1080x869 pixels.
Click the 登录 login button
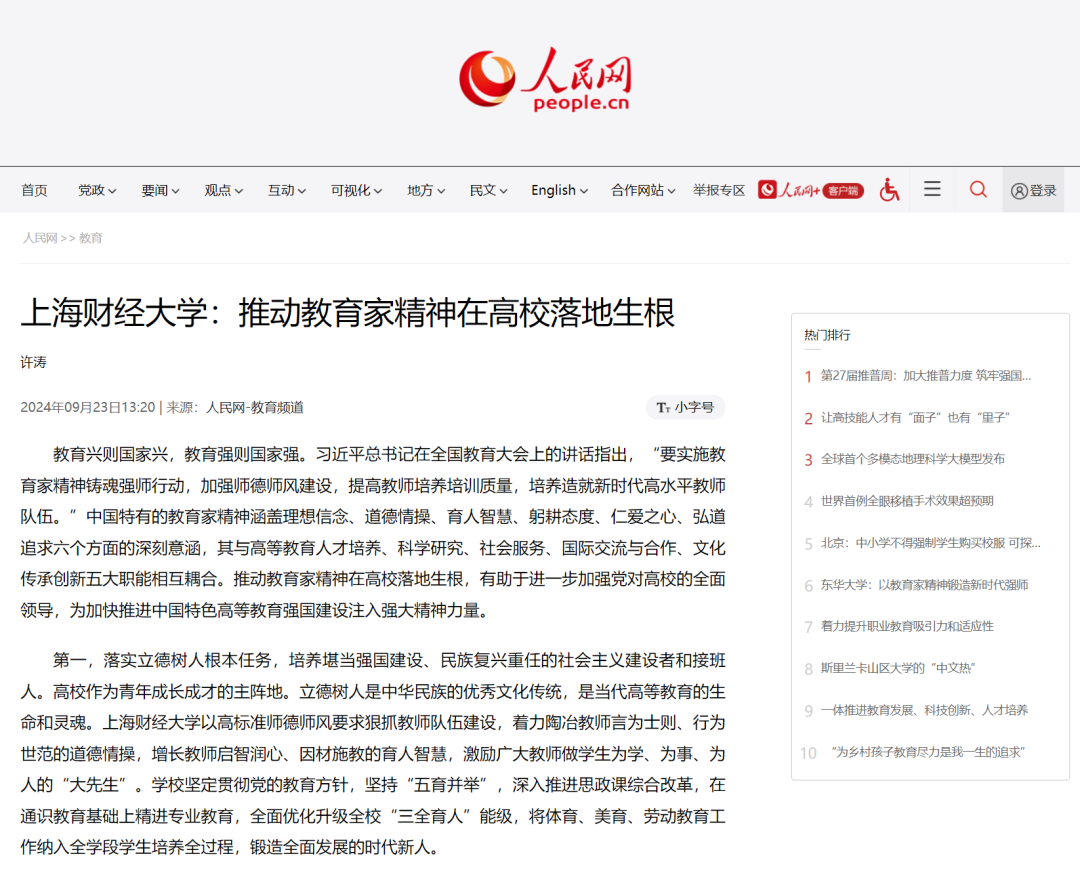[x=1033, y=190]
